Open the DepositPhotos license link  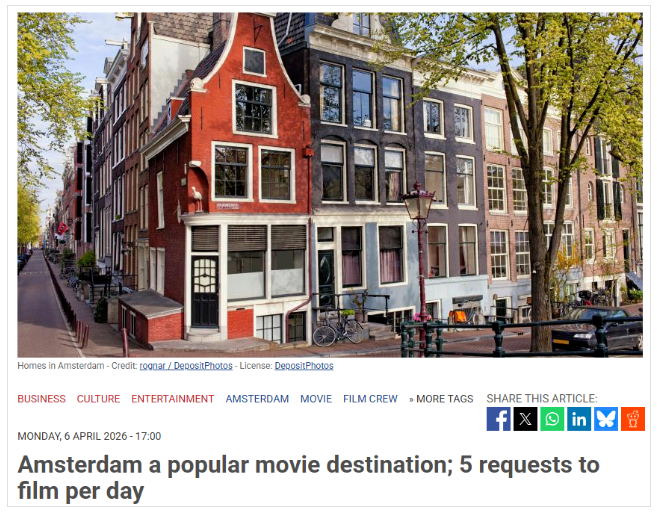(x=304, y=366)
